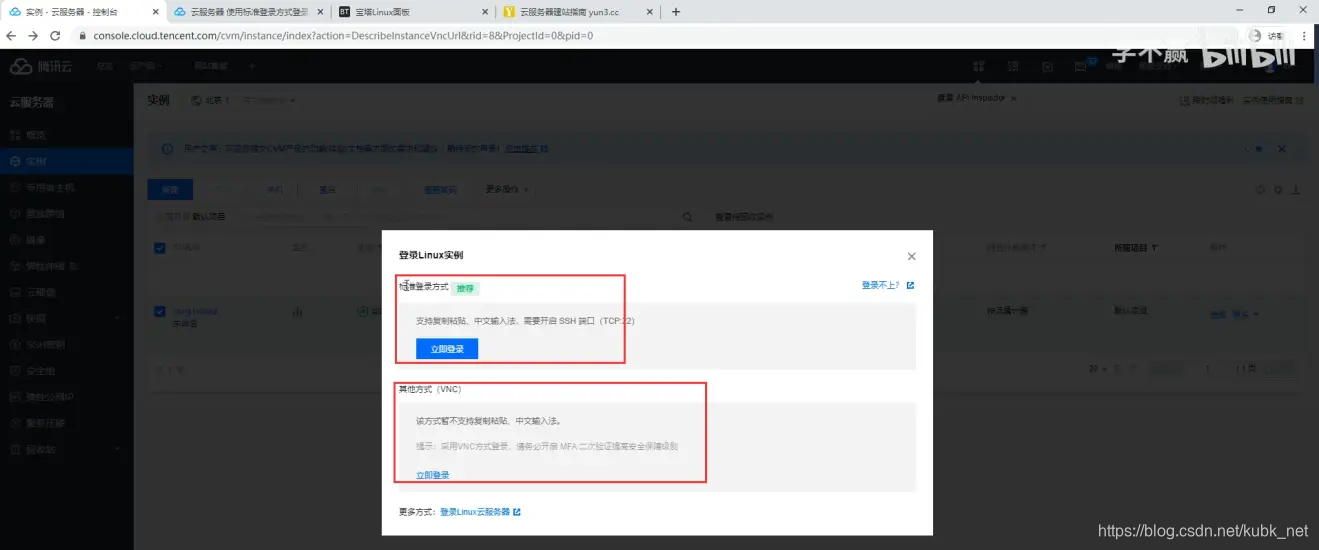Click the 重置密码 button
Image resolution: width=1319 pixels, height=550 pixels.
pyautogui.click(x=440, y=189)
